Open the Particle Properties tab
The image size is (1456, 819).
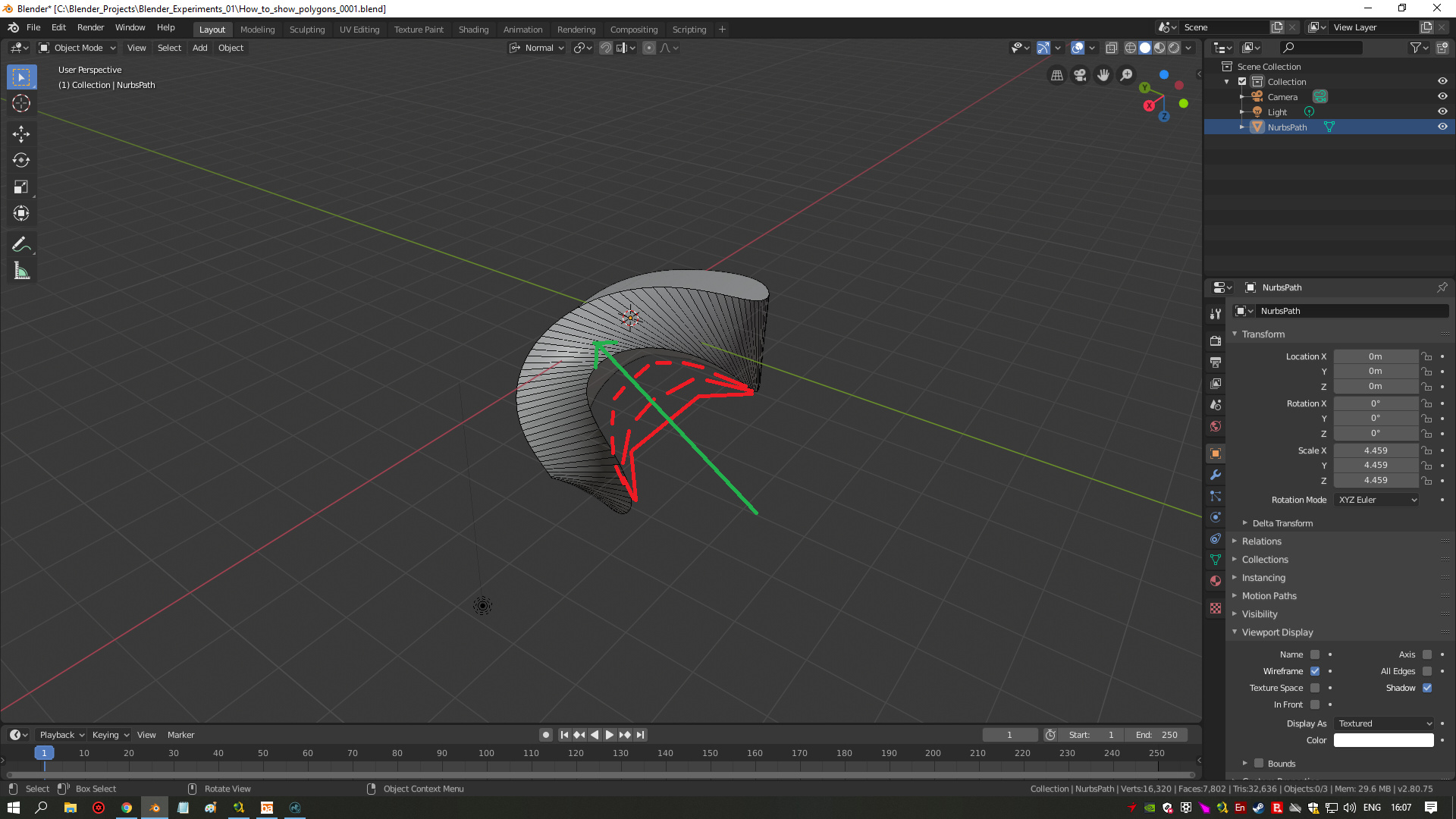click(1215, 494)
